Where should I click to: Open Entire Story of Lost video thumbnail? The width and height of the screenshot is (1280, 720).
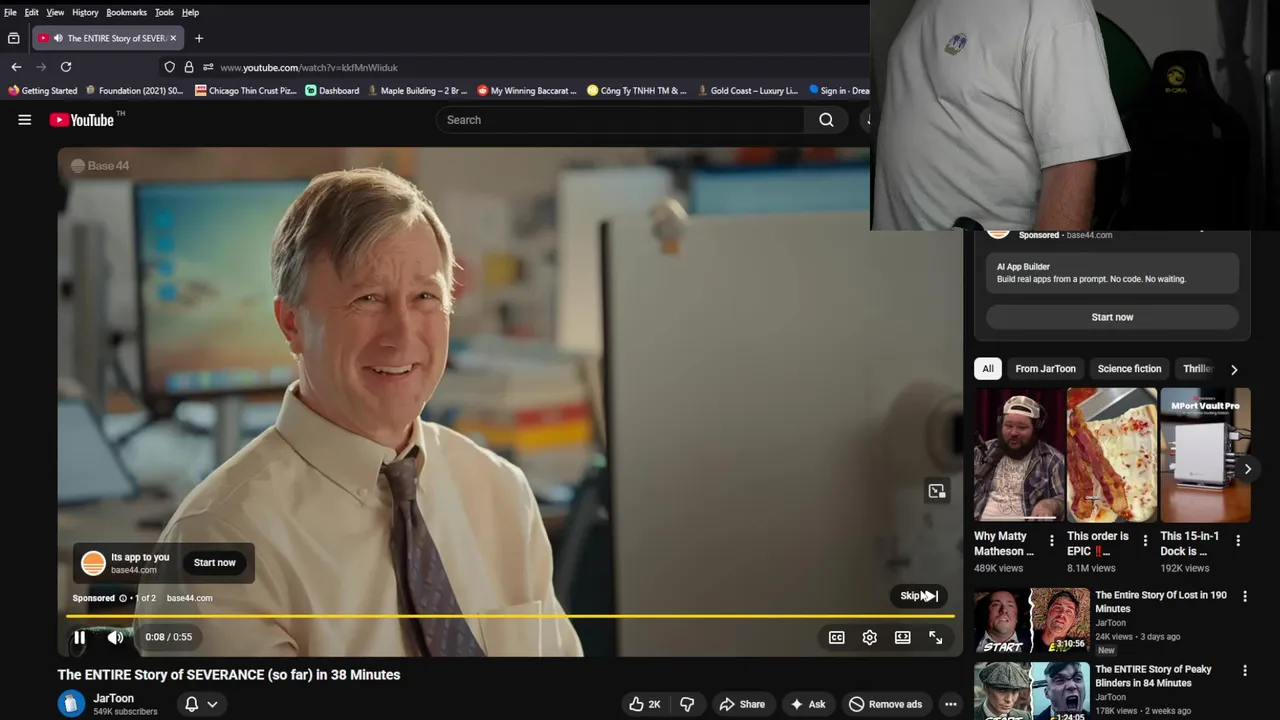pyautogui.click(x=1031, y=621)
